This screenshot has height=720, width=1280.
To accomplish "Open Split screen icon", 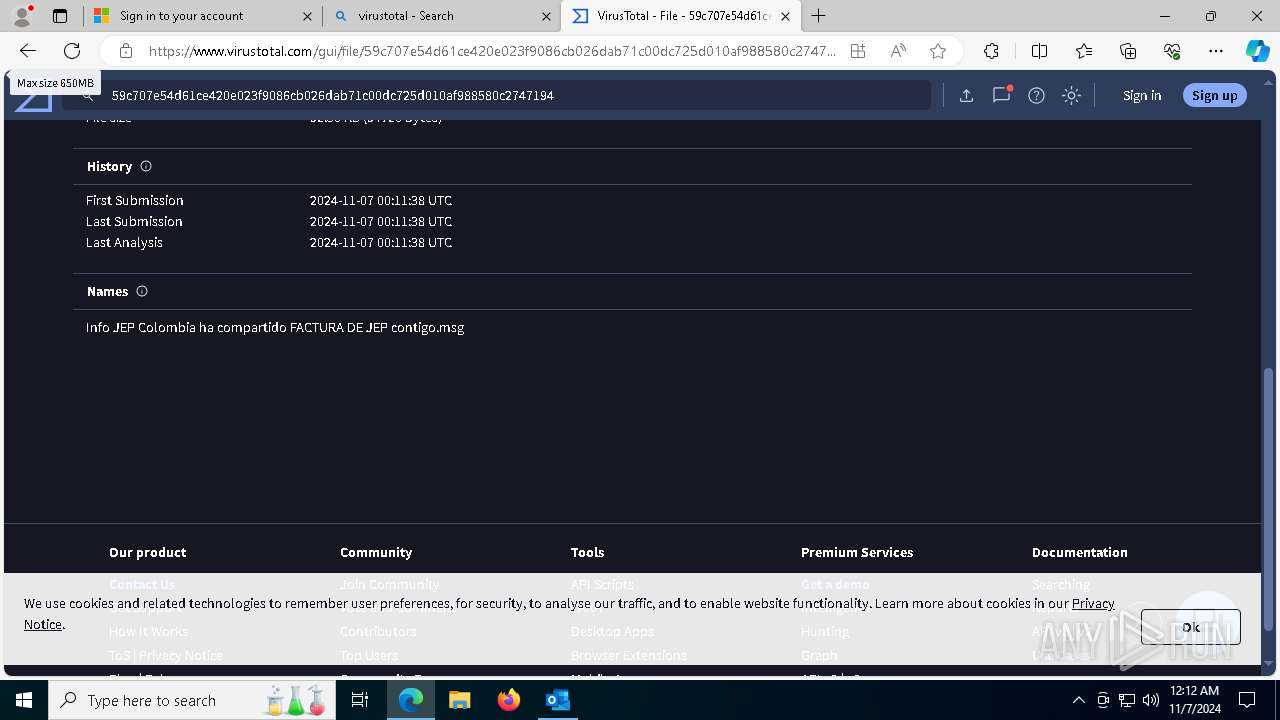I will pos(1039,51).
